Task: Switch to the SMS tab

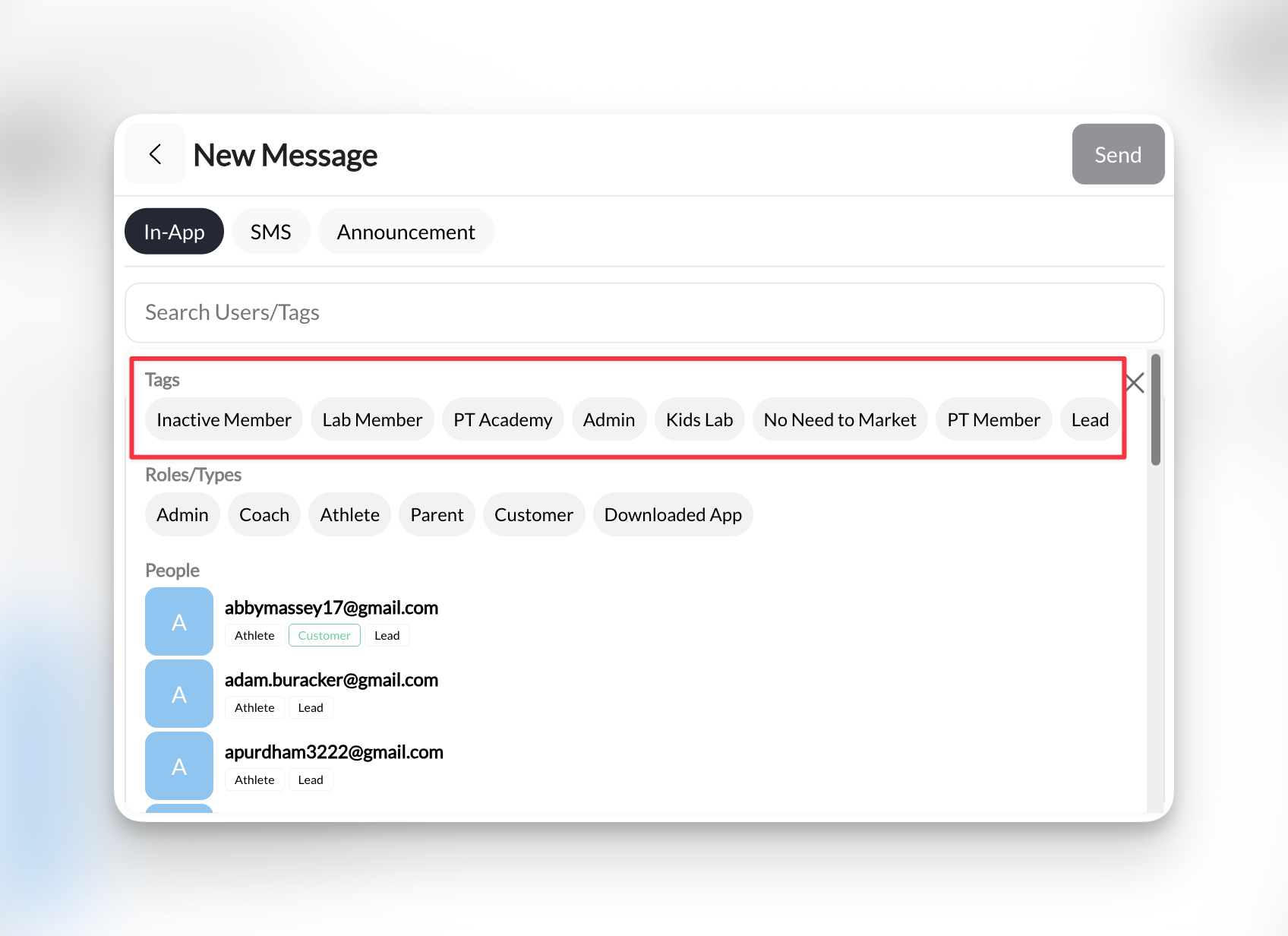Action: [x=270, y=231]
